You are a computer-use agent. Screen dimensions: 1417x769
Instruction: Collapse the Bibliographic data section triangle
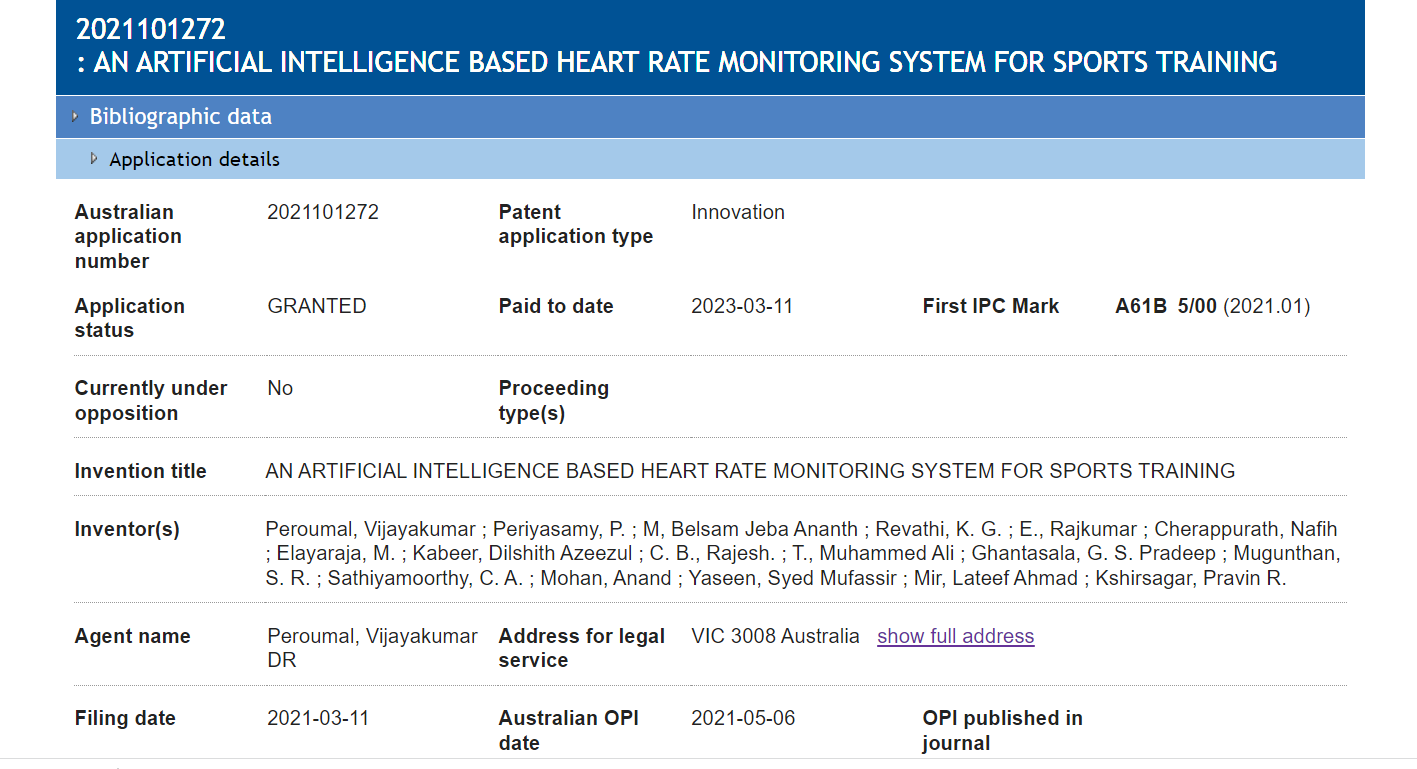[75, 117]
